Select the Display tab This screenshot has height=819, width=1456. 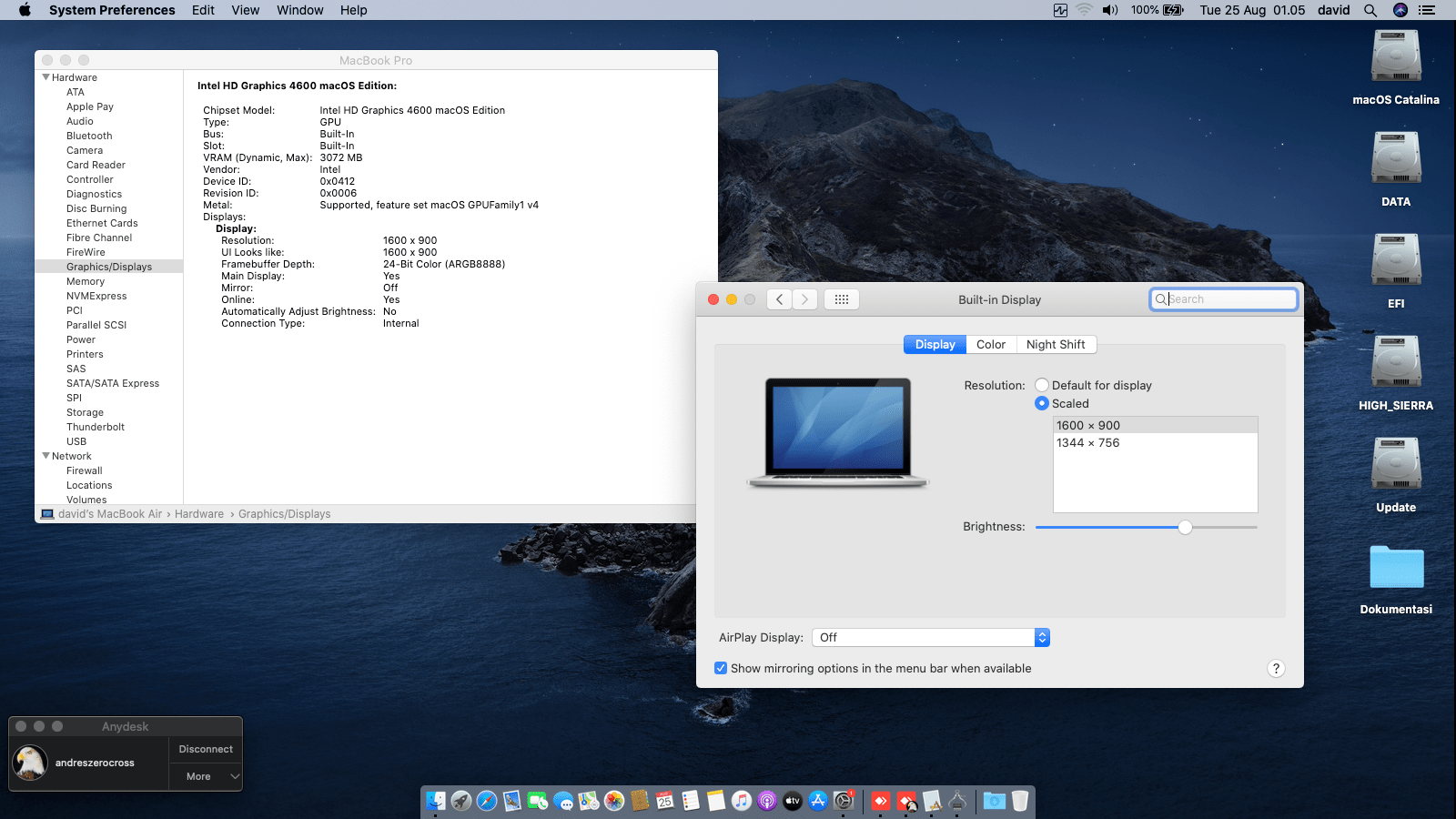click(x=935, y=345)
